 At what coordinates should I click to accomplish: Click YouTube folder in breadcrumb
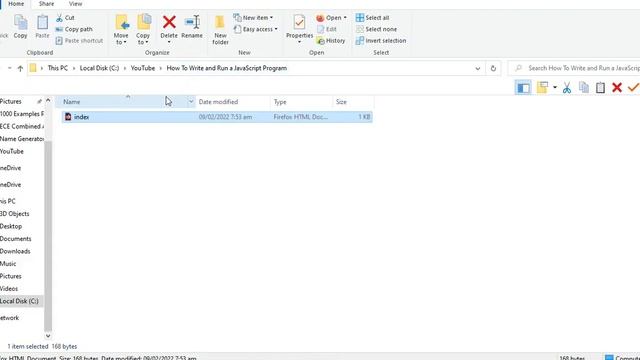(142, 68)
